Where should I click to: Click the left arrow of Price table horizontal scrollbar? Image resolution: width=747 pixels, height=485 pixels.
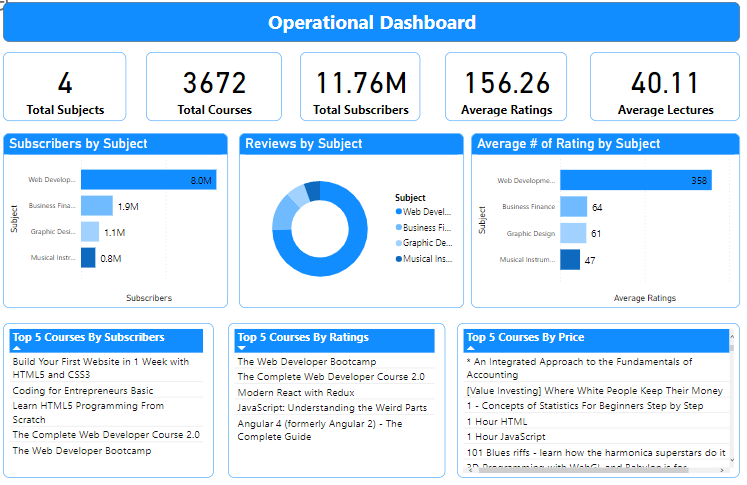[470, 470]
